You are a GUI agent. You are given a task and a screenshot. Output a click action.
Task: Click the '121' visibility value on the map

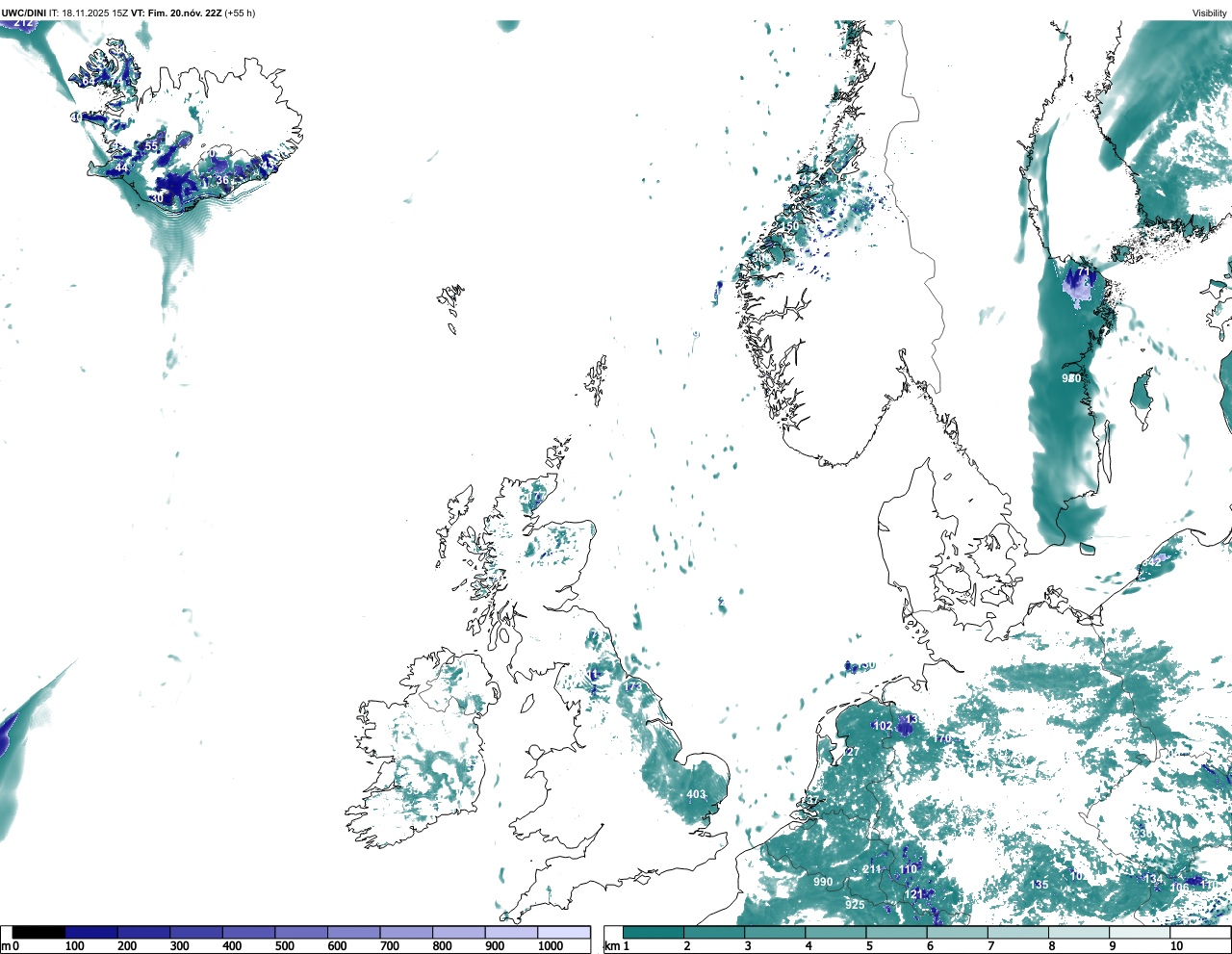913,894
